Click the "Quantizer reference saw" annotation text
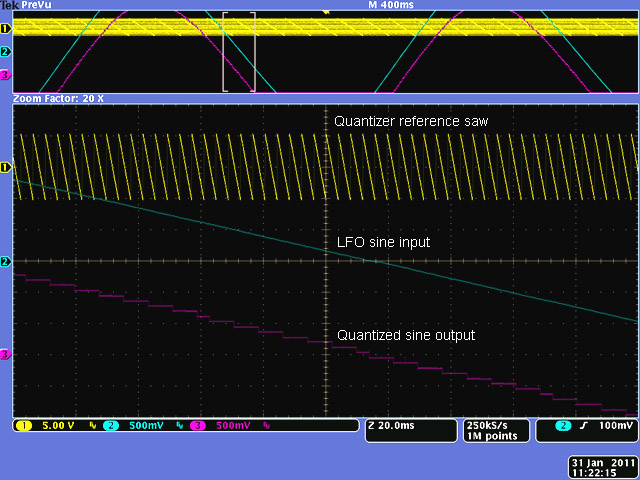The height and width of the screenshot is (480, 640). 410,121
